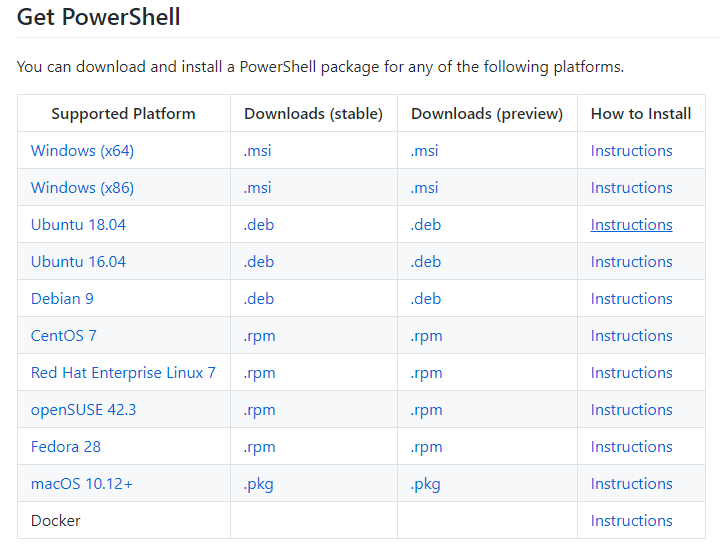Download preview .rpm for Fedora 28
This screenshot has height=553, width=720.
[427, 447]
